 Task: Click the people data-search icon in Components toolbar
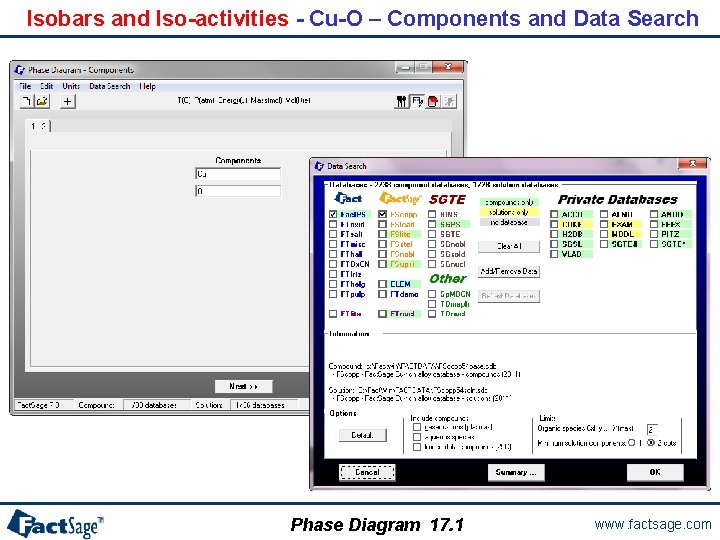[402, 101]
